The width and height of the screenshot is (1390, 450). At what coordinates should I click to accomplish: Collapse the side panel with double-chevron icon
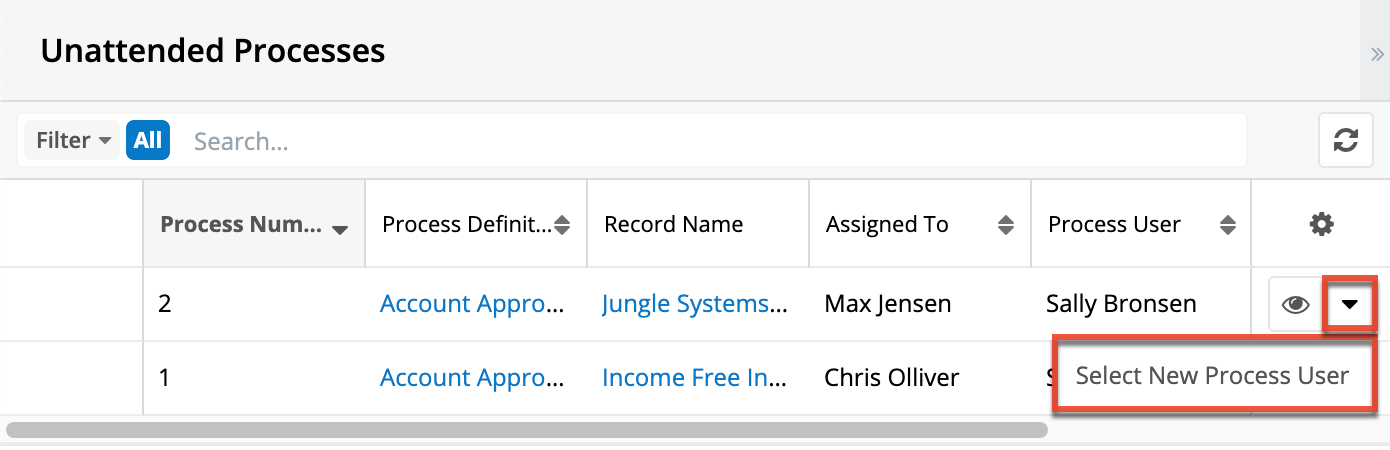pos(1377,54)
